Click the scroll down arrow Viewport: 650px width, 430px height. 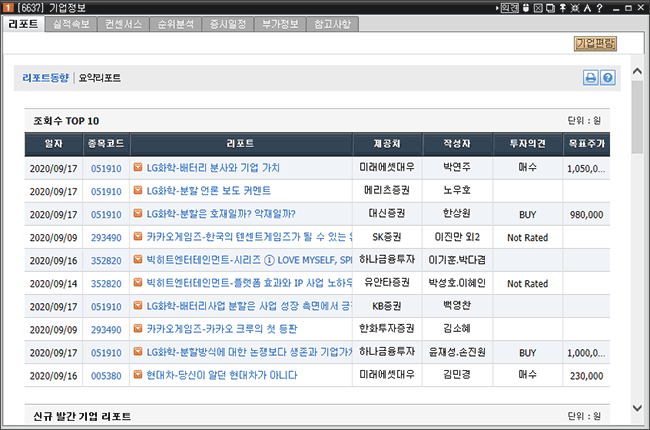click(638, 408)
